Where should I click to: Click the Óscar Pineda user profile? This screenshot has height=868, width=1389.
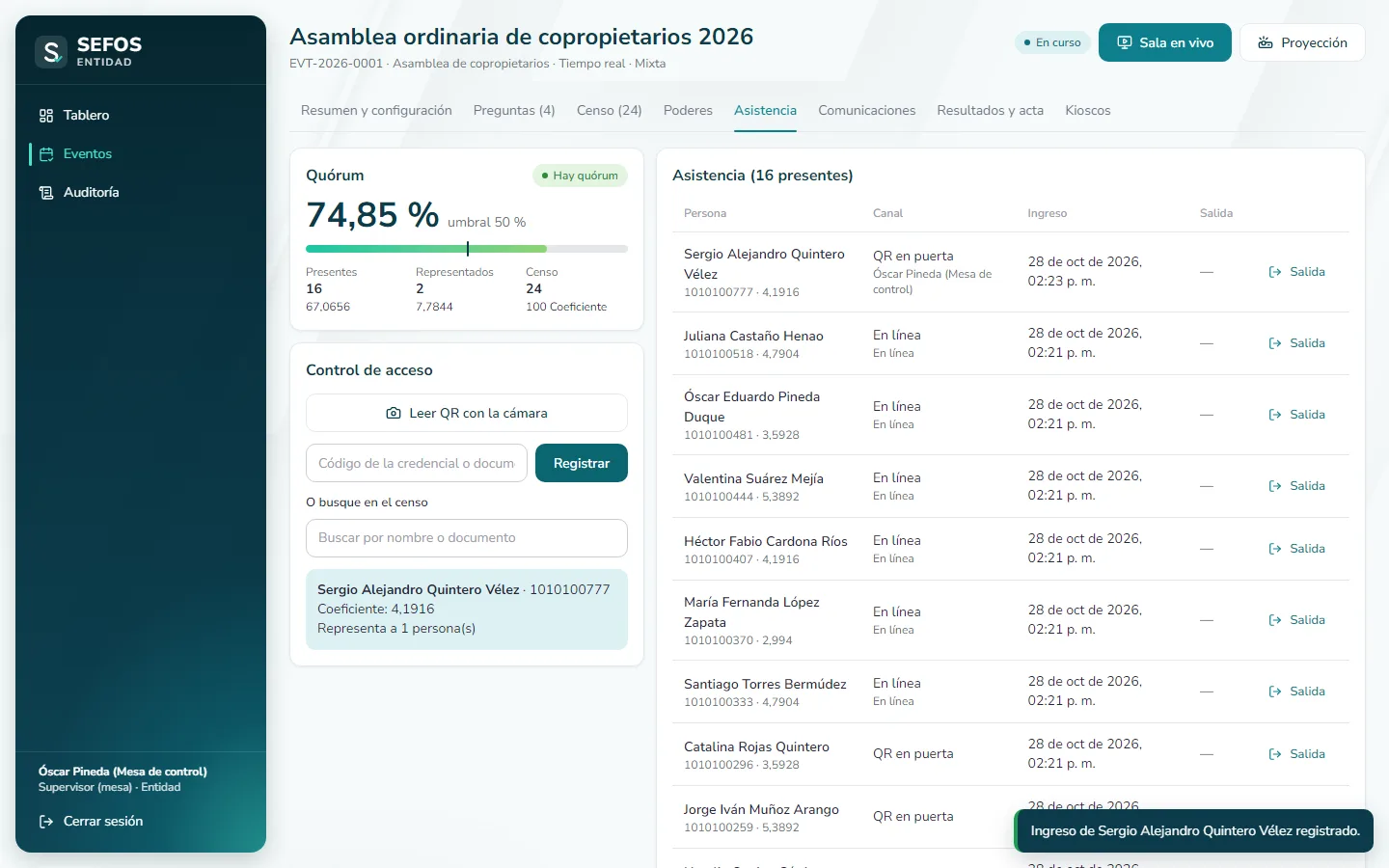123,779
